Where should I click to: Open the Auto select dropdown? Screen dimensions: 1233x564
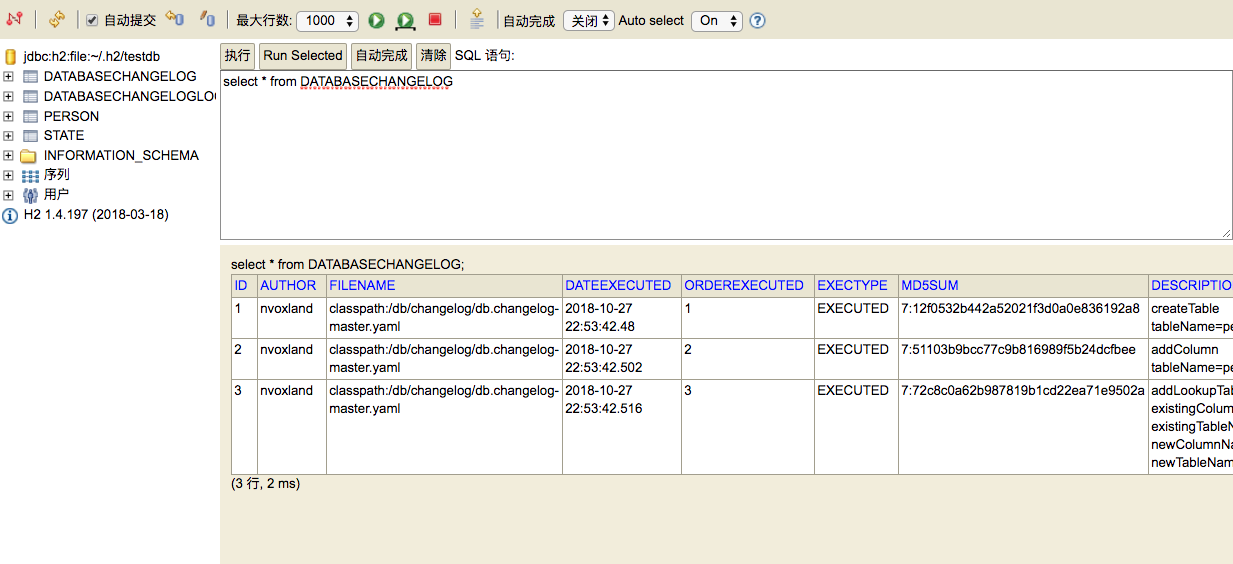coord(716,20)
